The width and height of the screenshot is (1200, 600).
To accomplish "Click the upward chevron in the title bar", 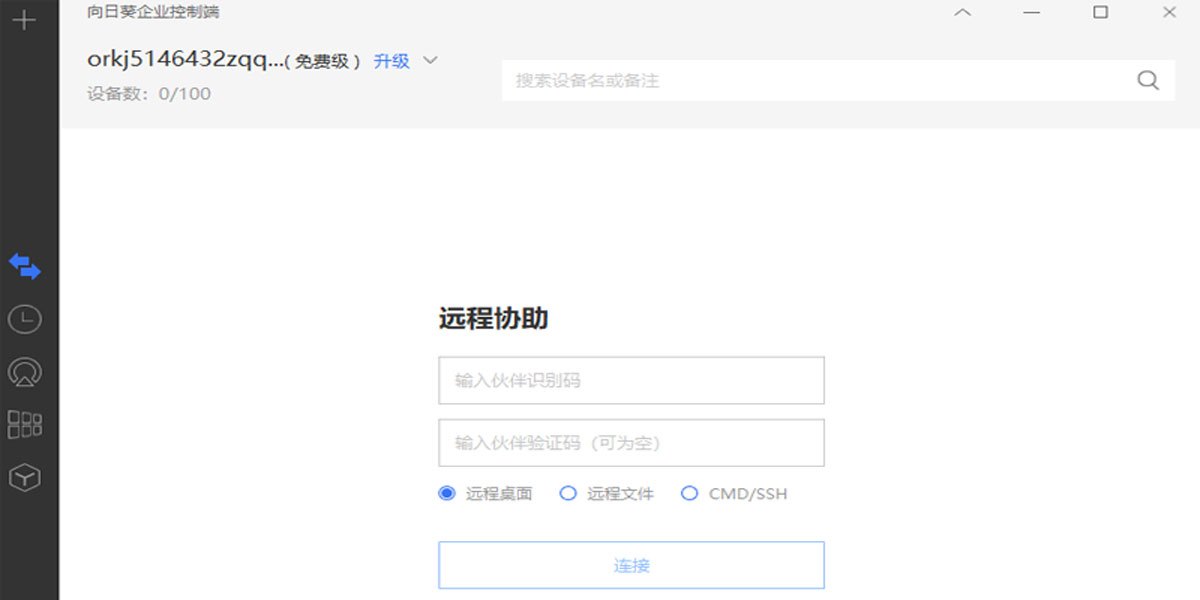I will pos(962,13).
